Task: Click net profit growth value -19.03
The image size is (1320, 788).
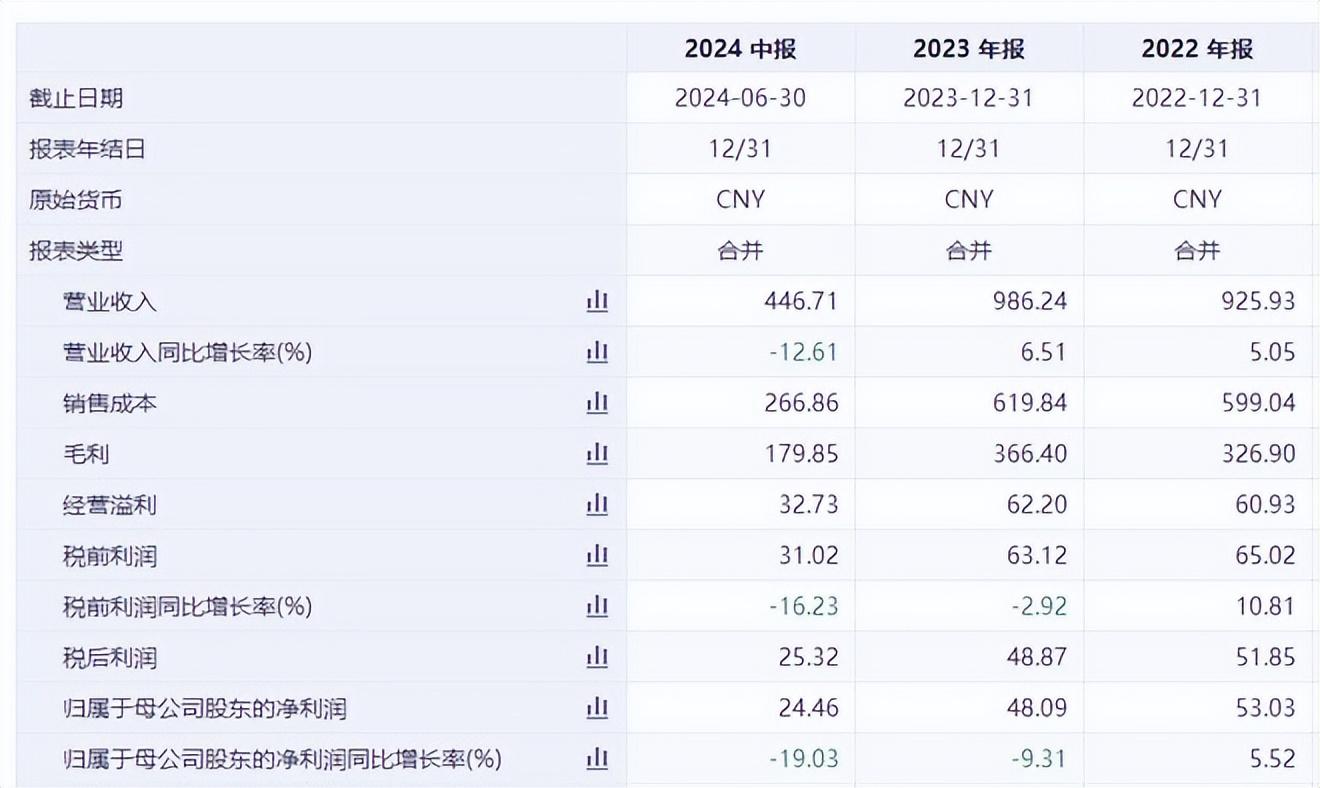Action: (x=804, y=759)
